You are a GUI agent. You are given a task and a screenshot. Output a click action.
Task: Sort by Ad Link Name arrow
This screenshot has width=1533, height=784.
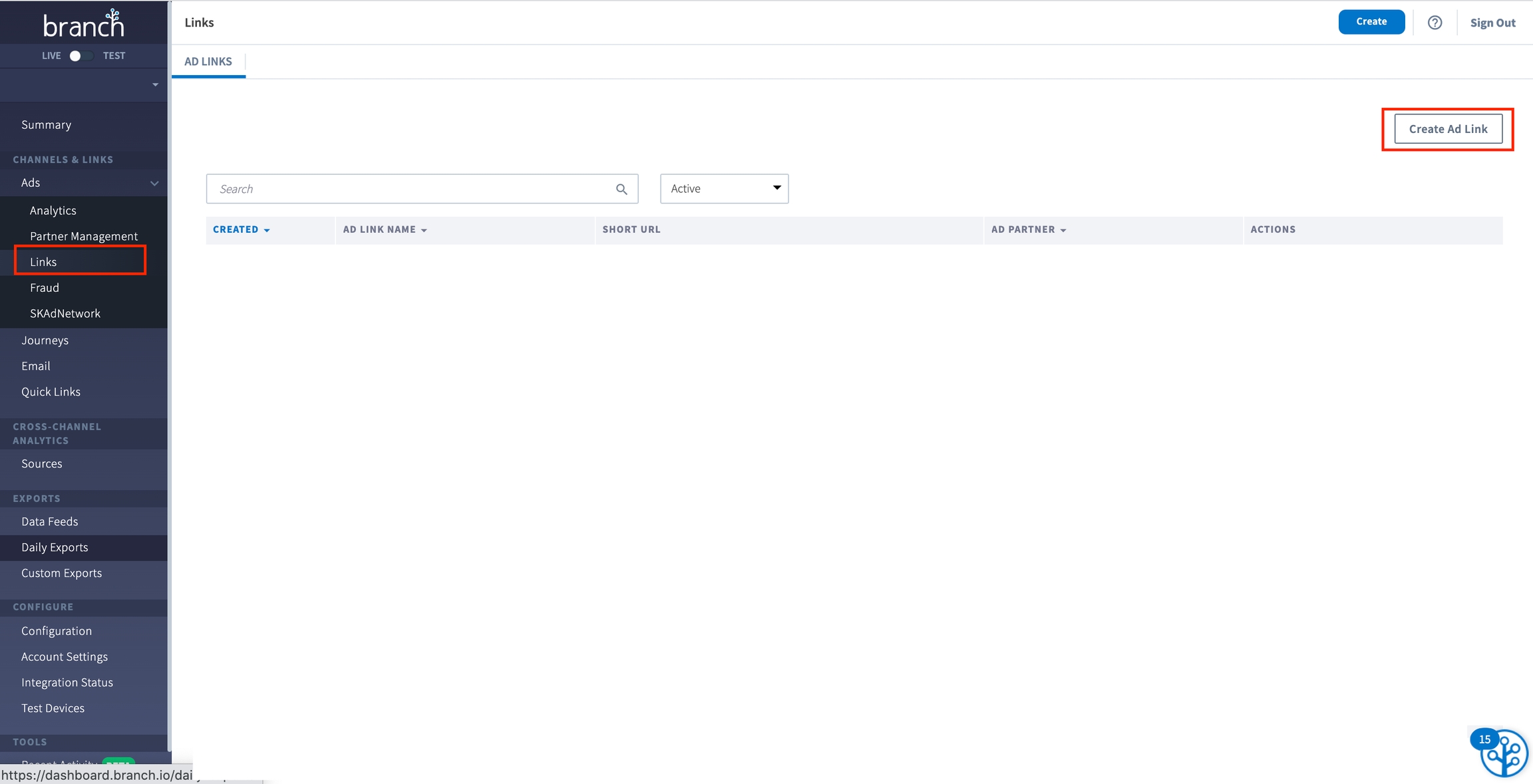pos(424,230)
